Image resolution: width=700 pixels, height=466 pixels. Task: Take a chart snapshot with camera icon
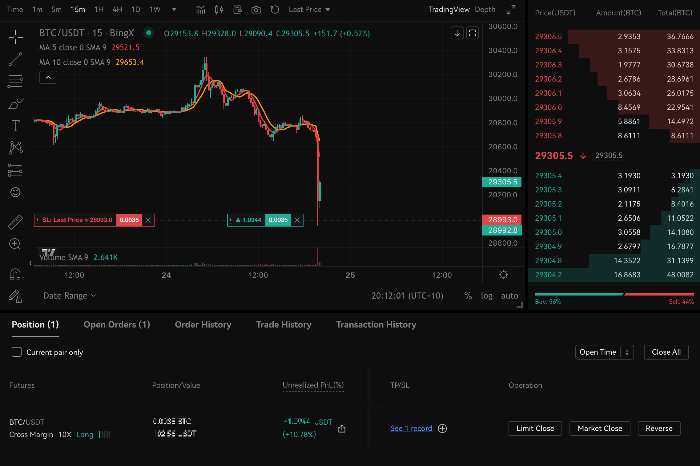256,10
